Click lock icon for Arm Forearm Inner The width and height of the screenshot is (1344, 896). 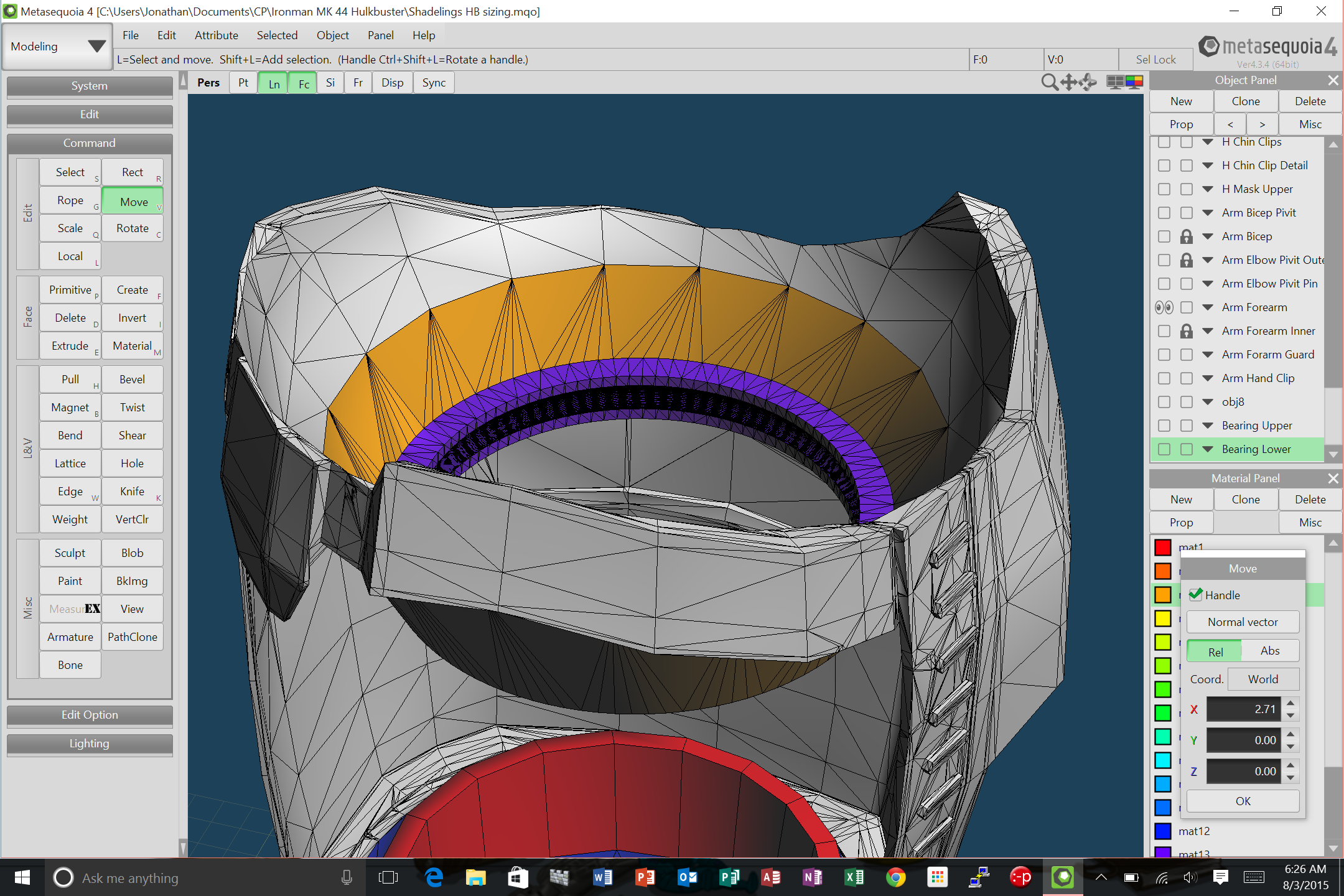pyautogui.click(x=1187, y=331)
